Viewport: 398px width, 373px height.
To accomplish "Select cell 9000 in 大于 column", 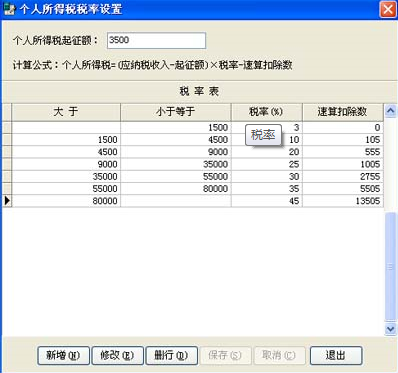I will click(x=66, y=164).
